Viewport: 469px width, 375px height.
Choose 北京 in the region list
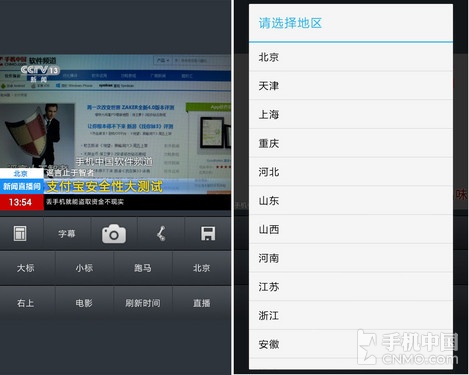[x=351, y=57]
